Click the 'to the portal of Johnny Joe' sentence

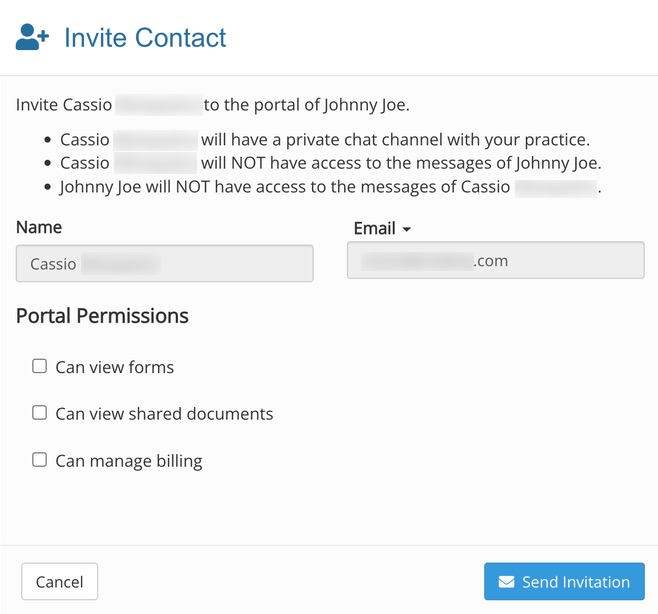[x=306, y=105]
